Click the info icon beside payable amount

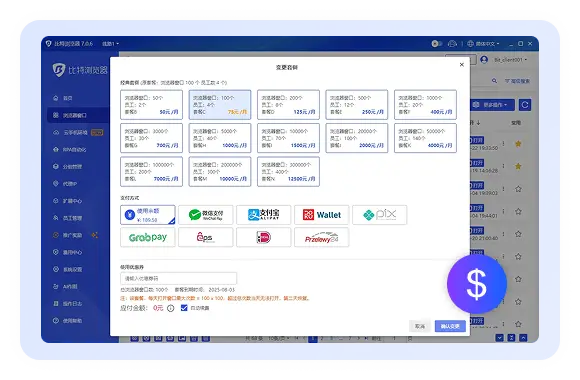coord(171,308)
